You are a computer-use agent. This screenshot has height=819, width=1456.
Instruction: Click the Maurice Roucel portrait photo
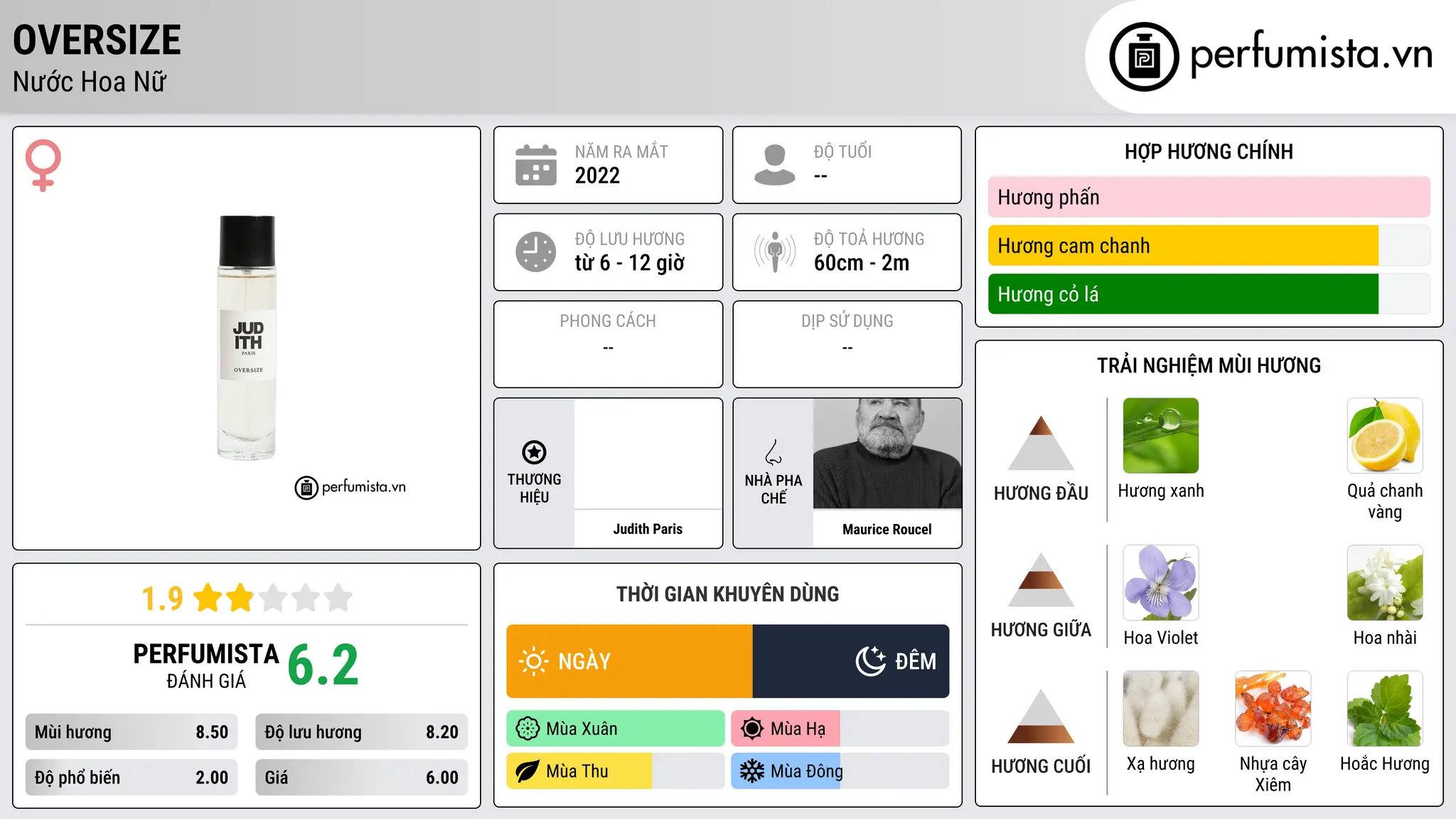887,454
